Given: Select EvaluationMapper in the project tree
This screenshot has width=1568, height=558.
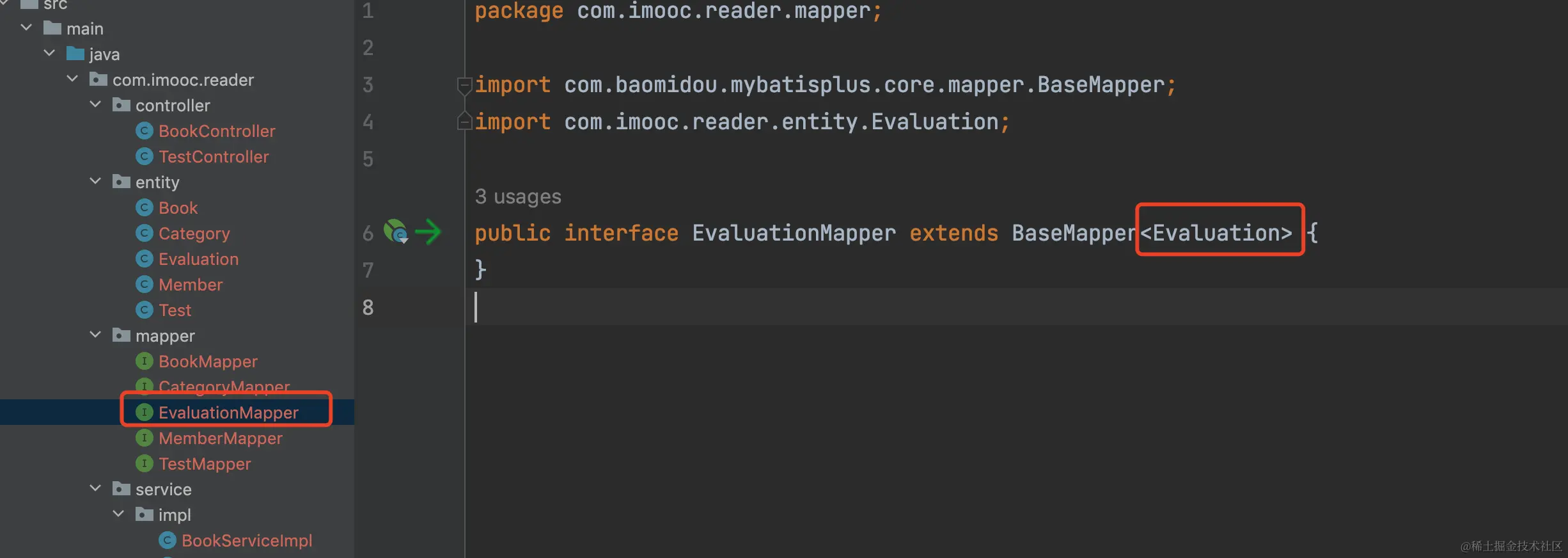Looking at the screenshot, I should tap(228, 413).
